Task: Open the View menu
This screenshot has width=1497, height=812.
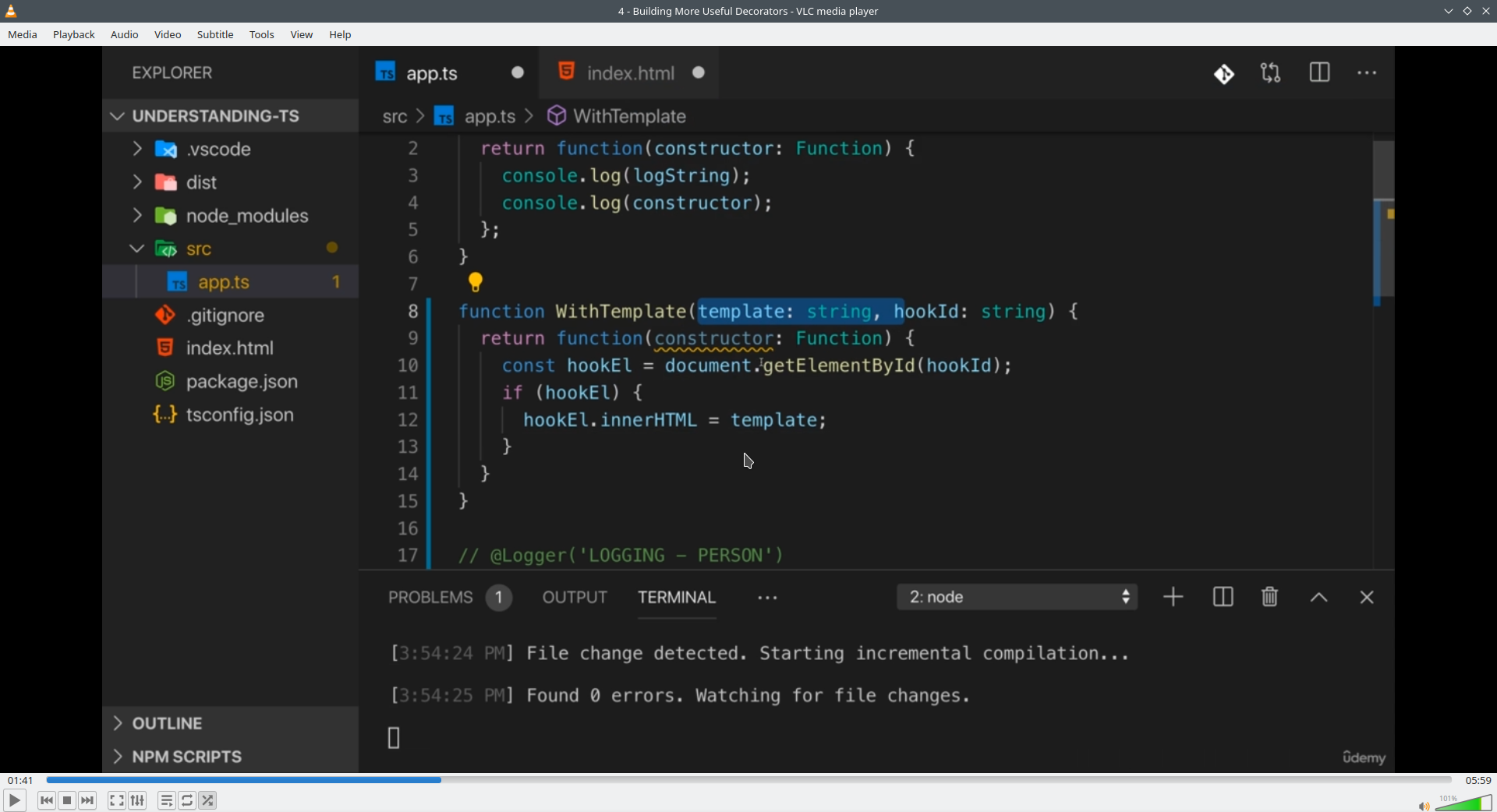Action: 302,35
